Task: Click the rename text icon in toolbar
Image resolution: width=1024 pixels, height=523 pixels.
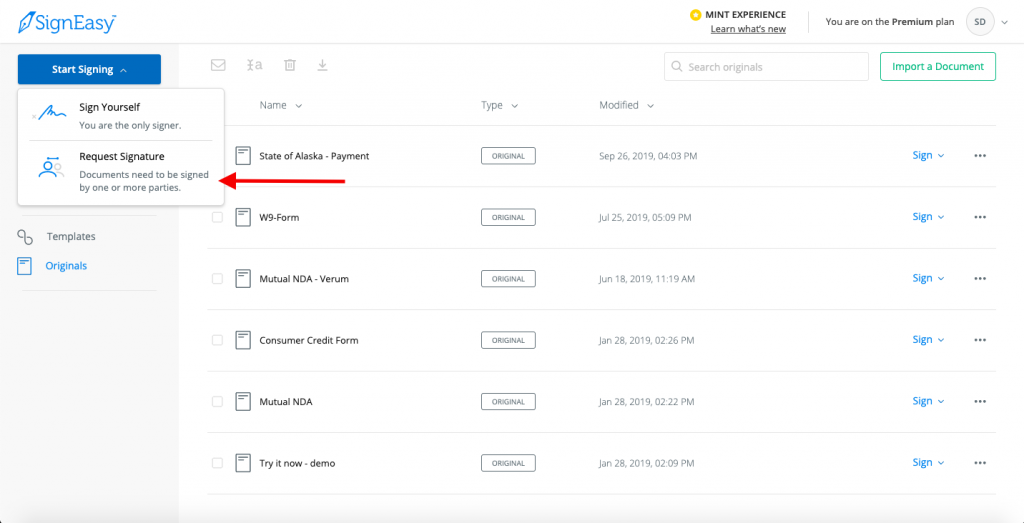Action: 255,65
